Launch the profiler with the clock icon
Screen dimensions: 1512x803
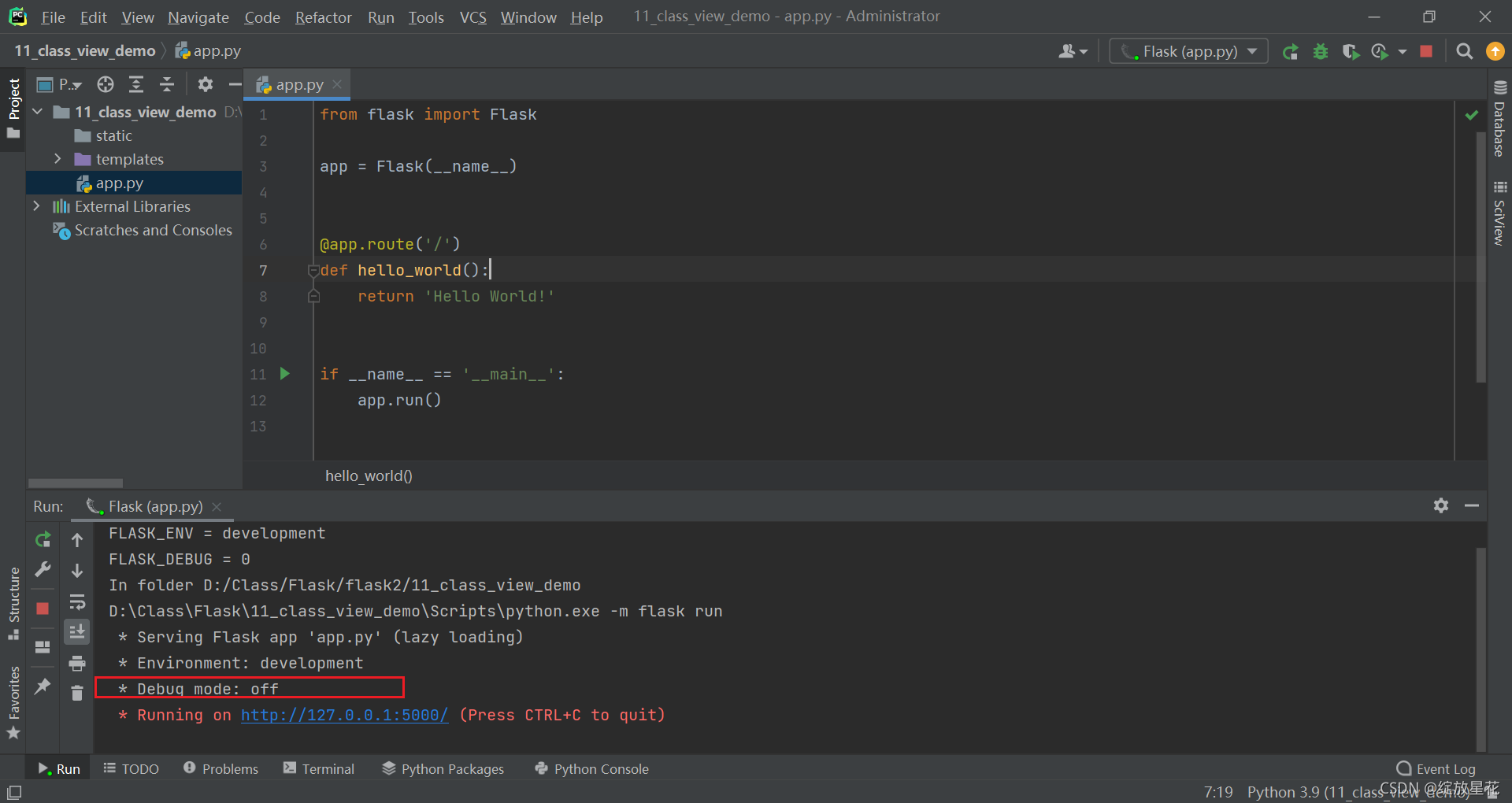(x=1380, y=51)
